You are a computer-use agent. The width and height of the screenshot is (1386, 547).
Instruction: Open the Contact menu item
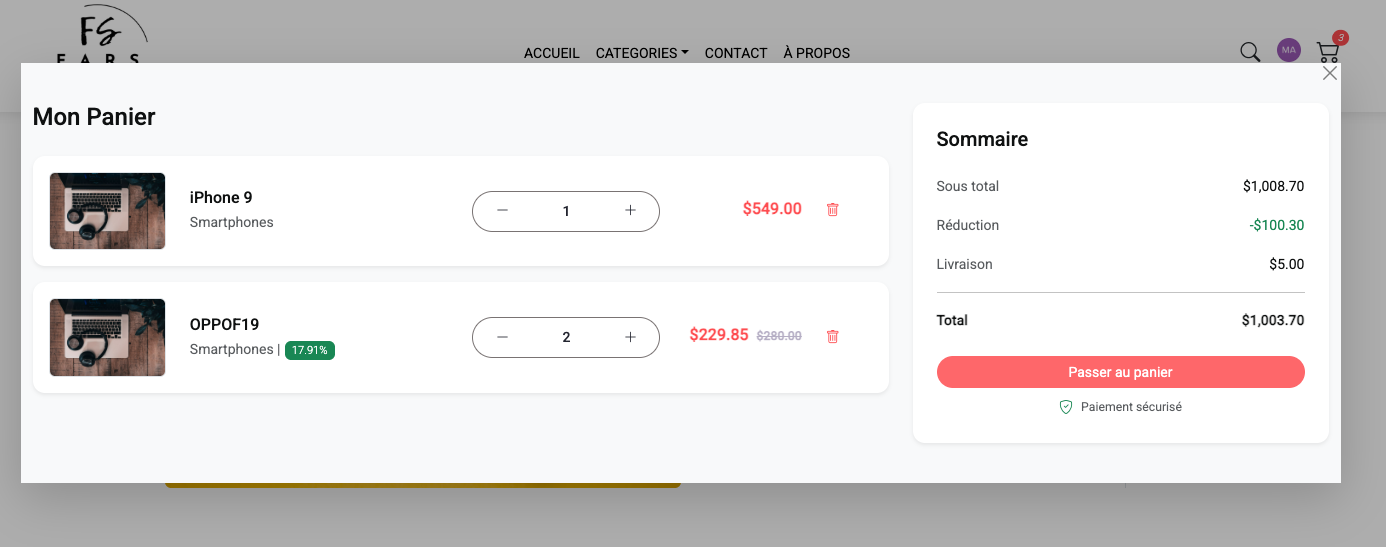coord(736,53)
